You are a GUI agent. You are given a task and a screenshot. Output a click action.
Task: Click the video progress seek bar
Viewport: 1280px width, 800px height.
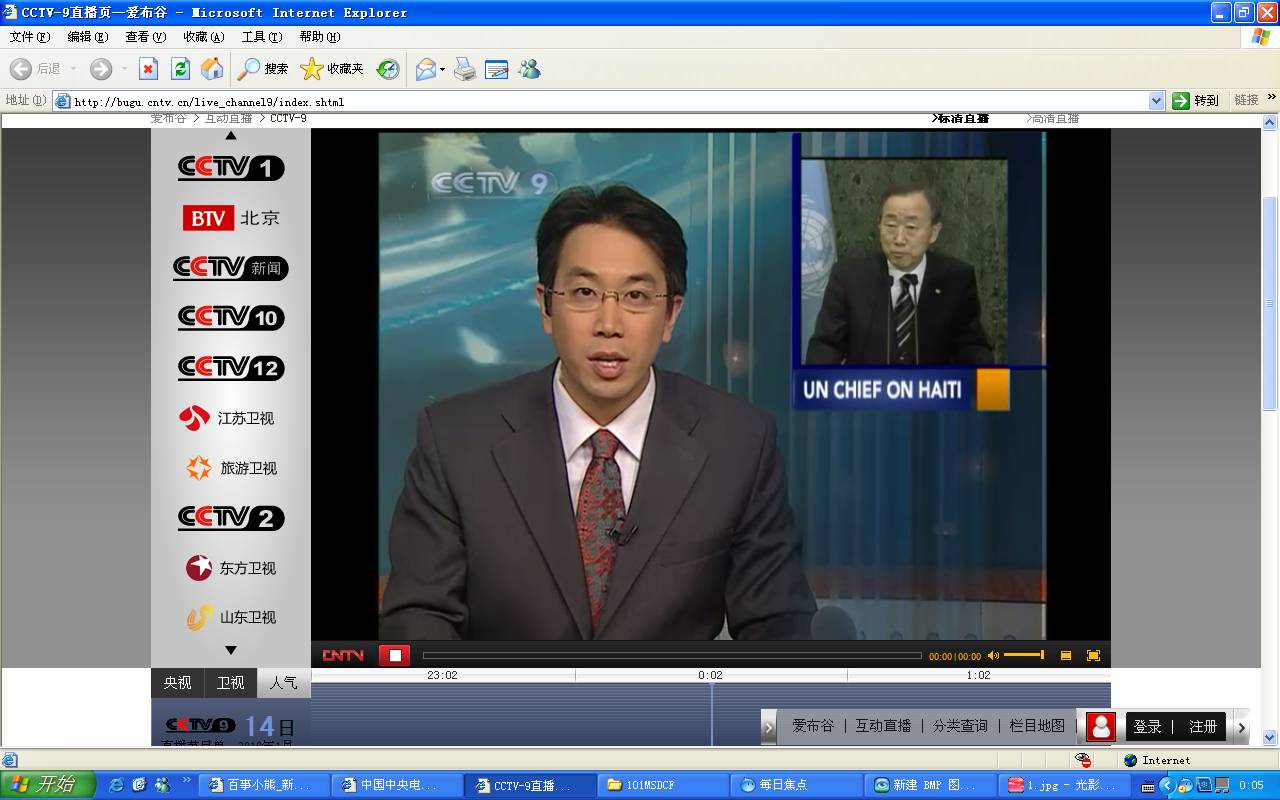pos(672,656)
